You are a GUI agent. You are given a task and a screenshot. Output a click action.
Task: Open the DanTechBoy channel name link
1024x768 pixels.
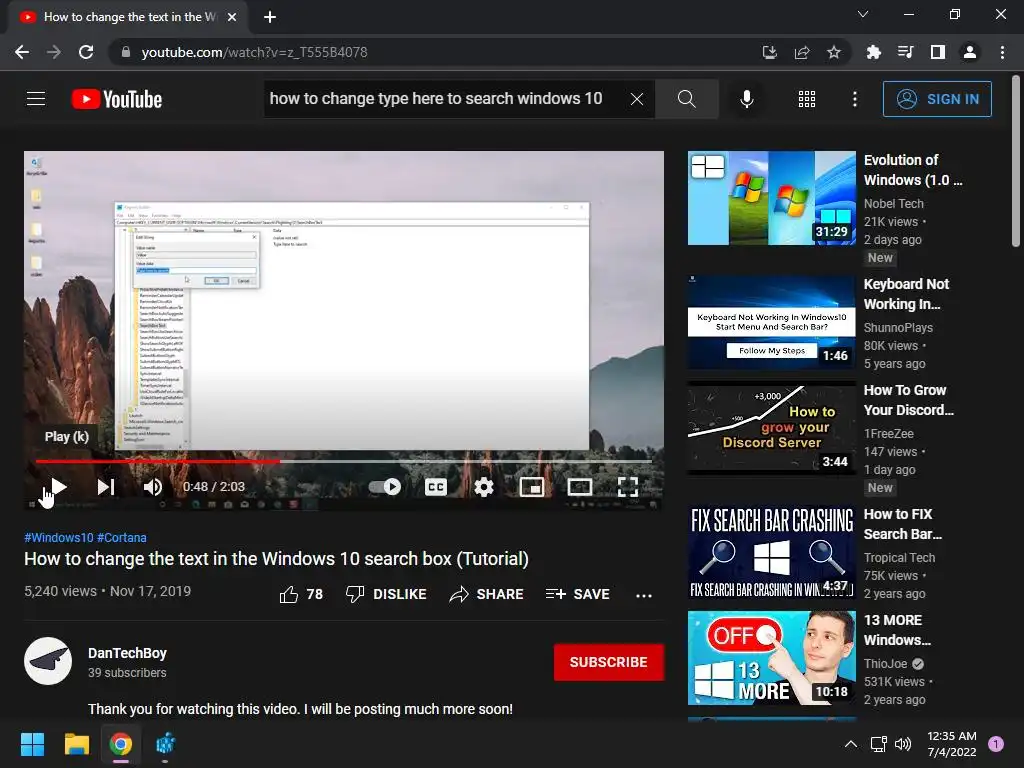[x=127, y=653]
